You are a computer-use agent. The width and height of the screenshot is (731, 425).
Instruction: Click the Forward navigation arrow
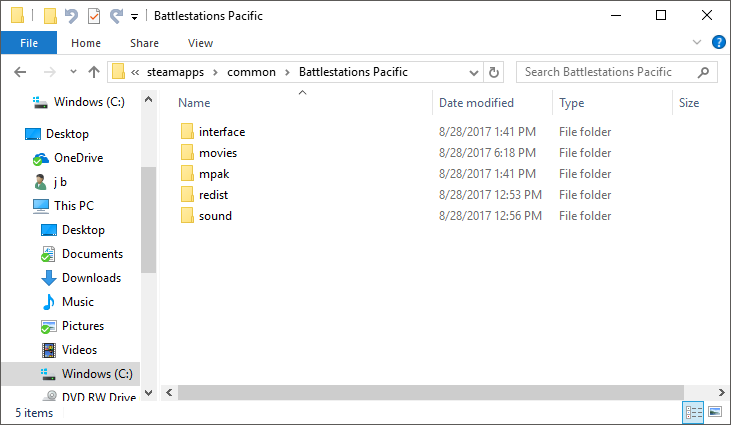(49, 72)
